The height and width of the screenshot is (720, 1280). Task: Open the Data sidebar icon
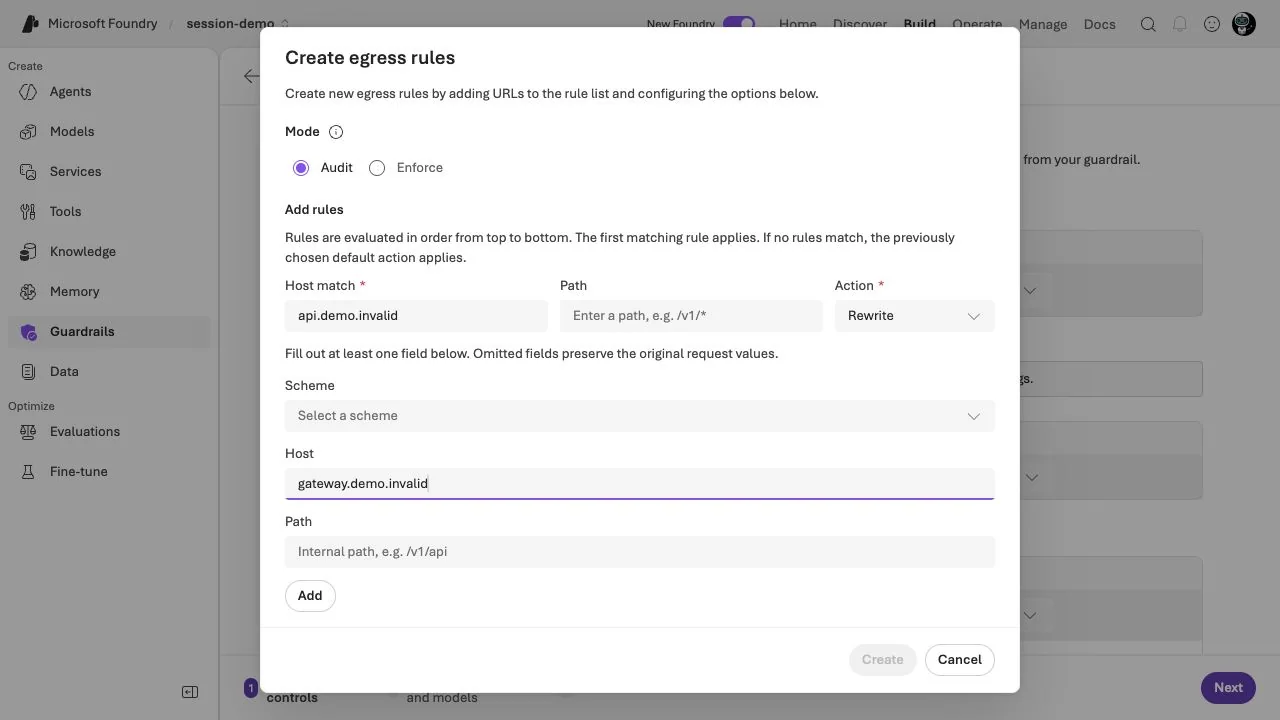coord(29,372)
